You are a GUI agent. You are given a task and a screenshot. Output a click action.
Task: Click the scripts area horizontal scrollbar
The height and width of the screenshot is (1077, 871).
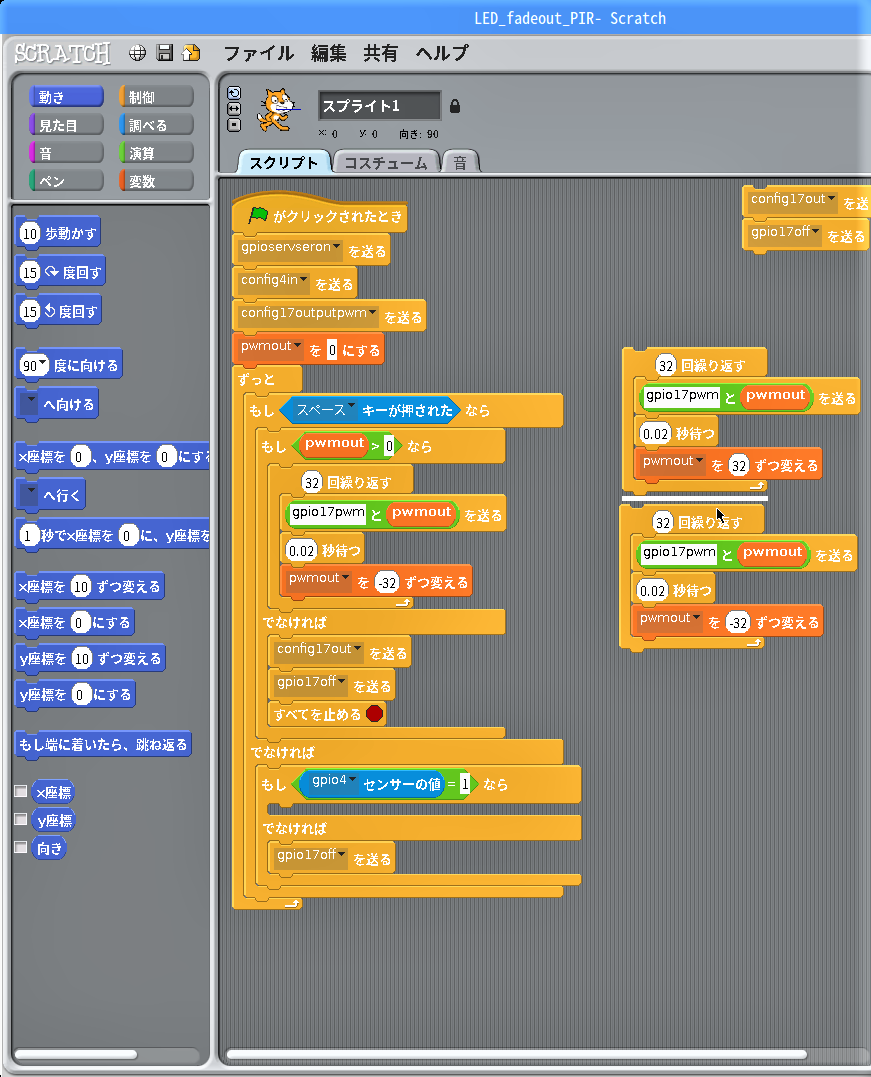(x=515, y=1054)
